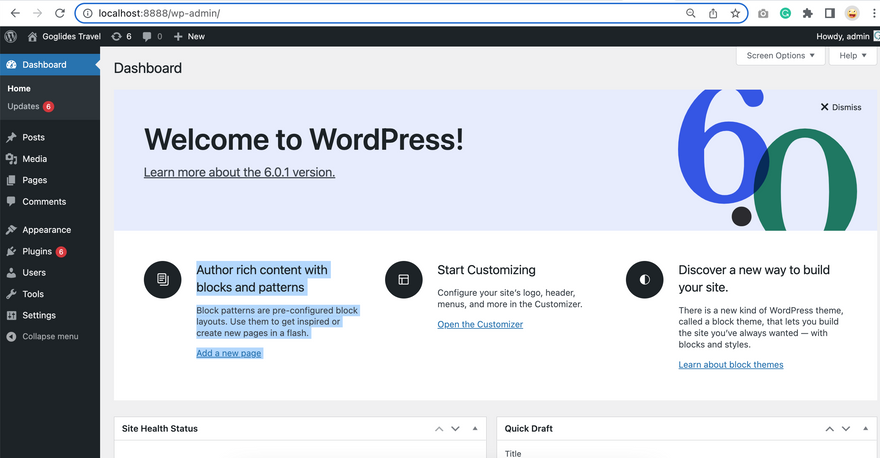Click the browser address bar URL
880x458 pixels.
[x=380, y=13]
